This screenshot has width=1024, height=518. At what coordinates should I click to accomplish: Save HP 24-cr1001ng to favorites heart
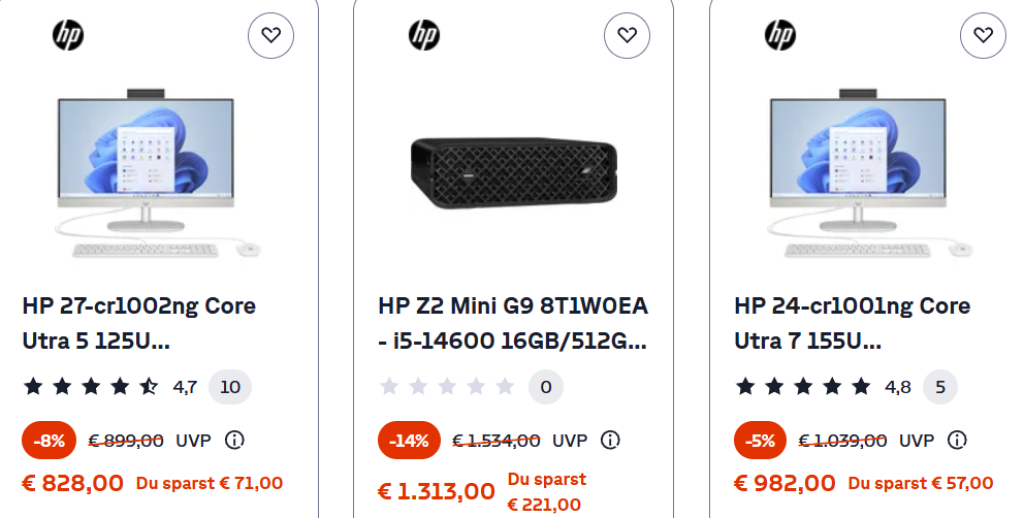pos(983,36)
